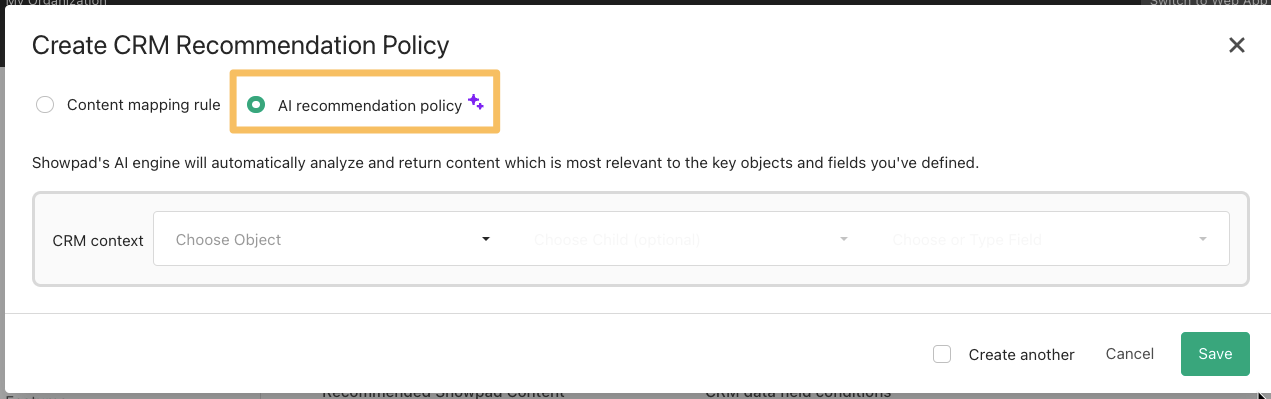Image resolution: width=1271 pixels, height=399 pixels.
Task: Close the Create CRM Recommendation Policy dialog
Action: click(1237, 45)
